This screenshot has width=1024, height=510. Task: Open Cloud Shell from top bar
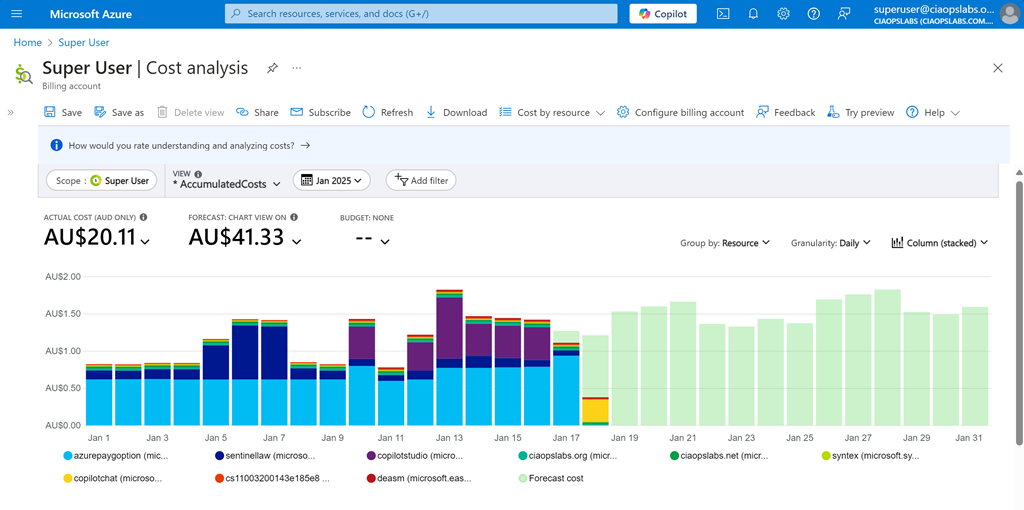click(x=723, y=14)
